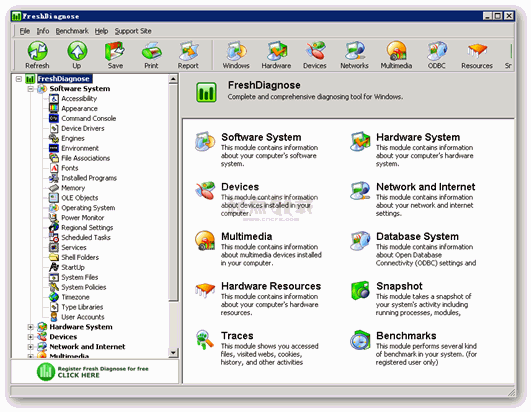Click the Hardware Resources heading link
The image size is (531, 412).
pyautogui.click(x=271, y=286)
